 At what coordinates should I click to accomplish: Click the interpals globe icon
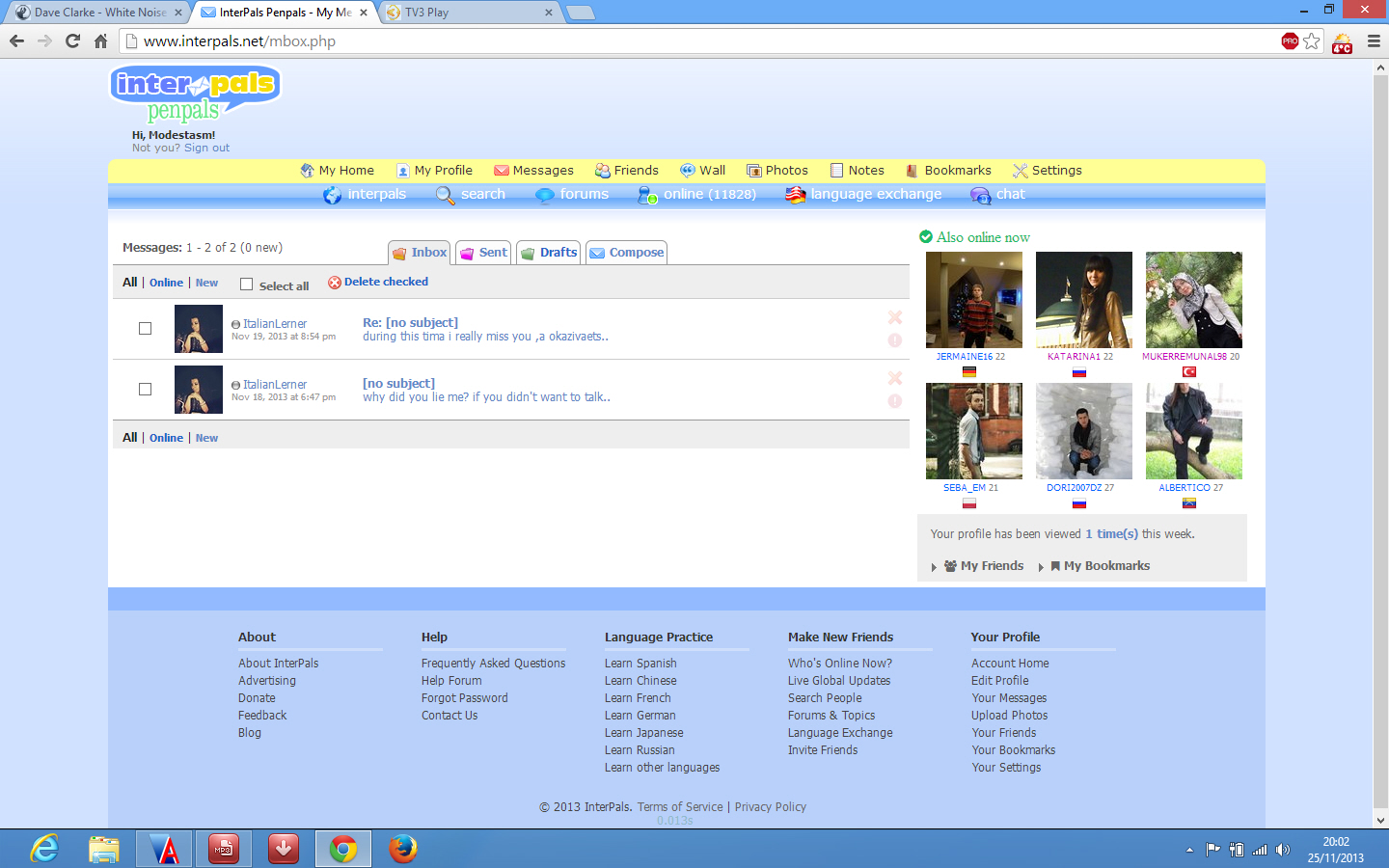332,195
